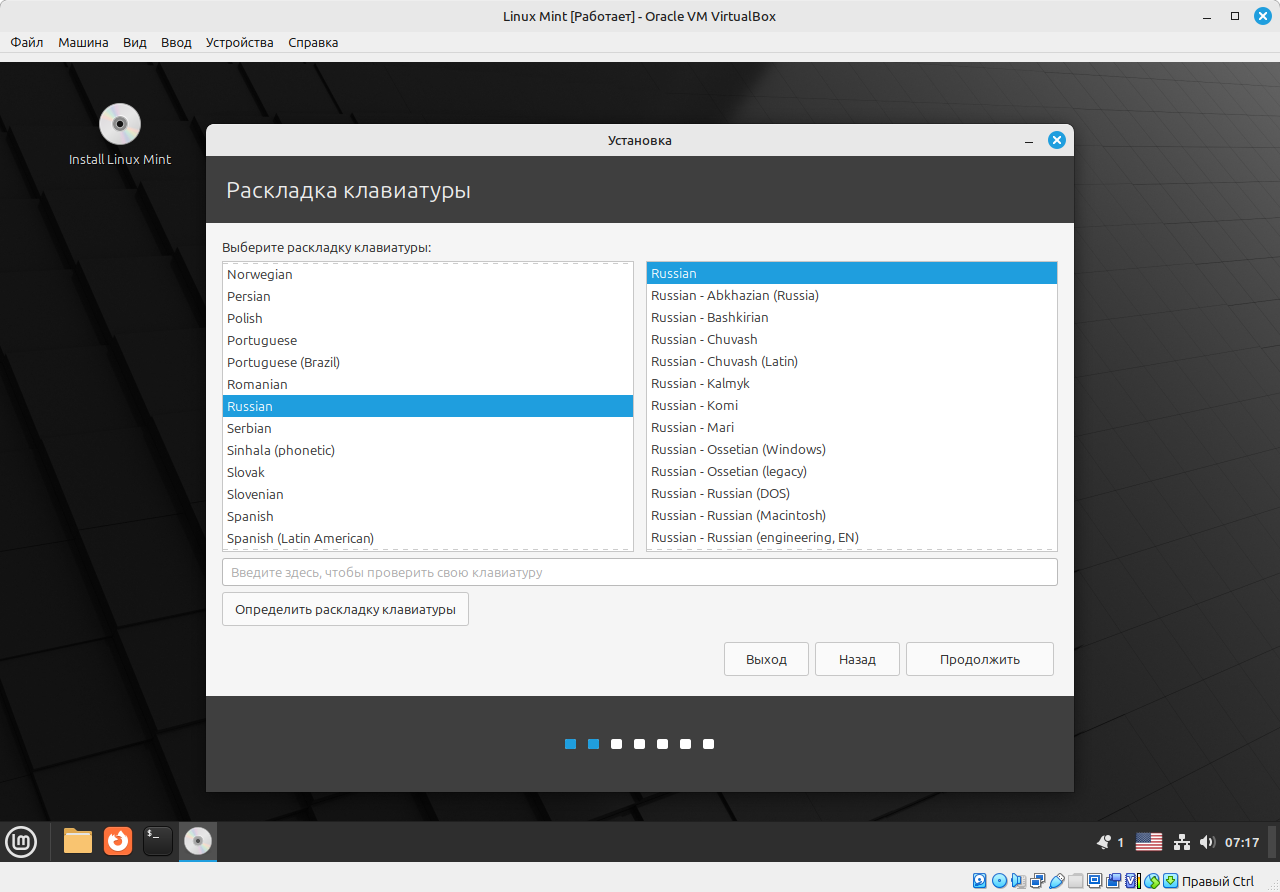Click the VirtualBox USB devices status icon
Image resolution: width=1280 pixels, height=892 pixels.
(1057, 881)
